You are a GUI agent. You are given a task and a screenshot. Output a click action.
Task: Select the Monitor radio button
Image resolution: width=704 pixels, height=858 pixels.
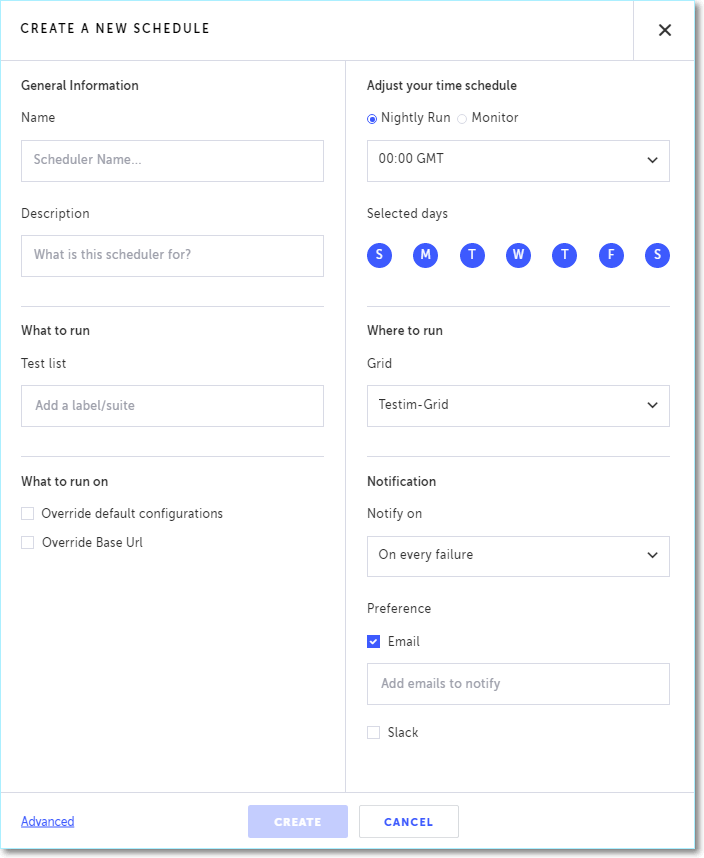coord(462,119)
